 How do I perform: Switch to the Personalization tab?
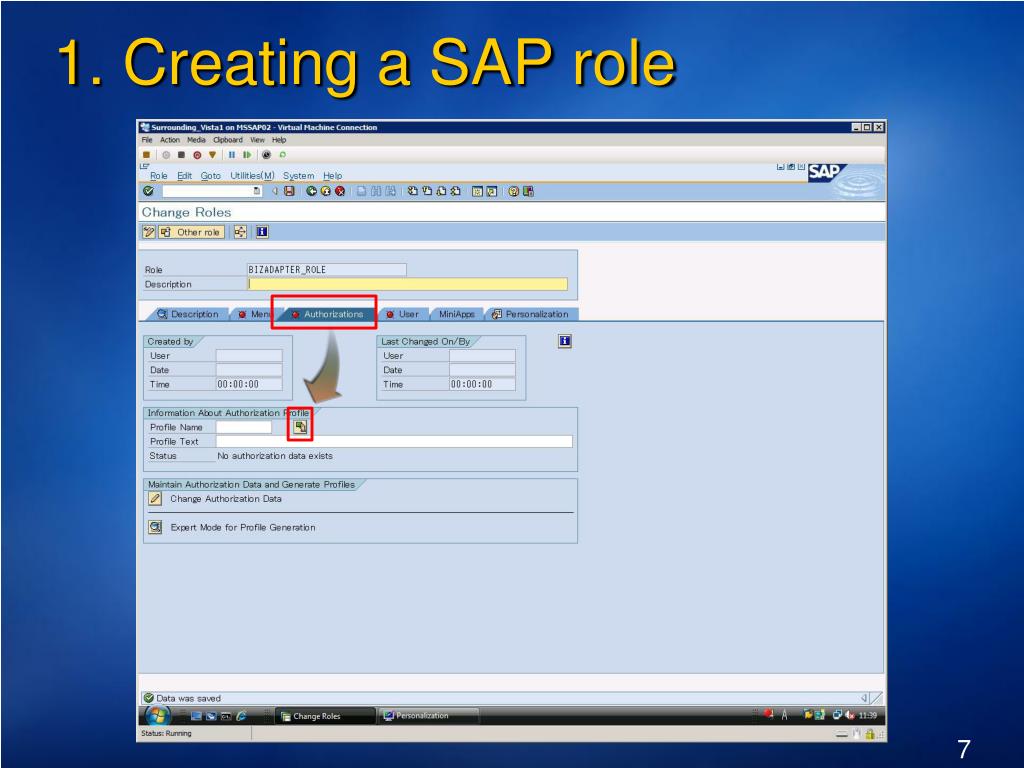pyautogui.click(x=530, y=314)
